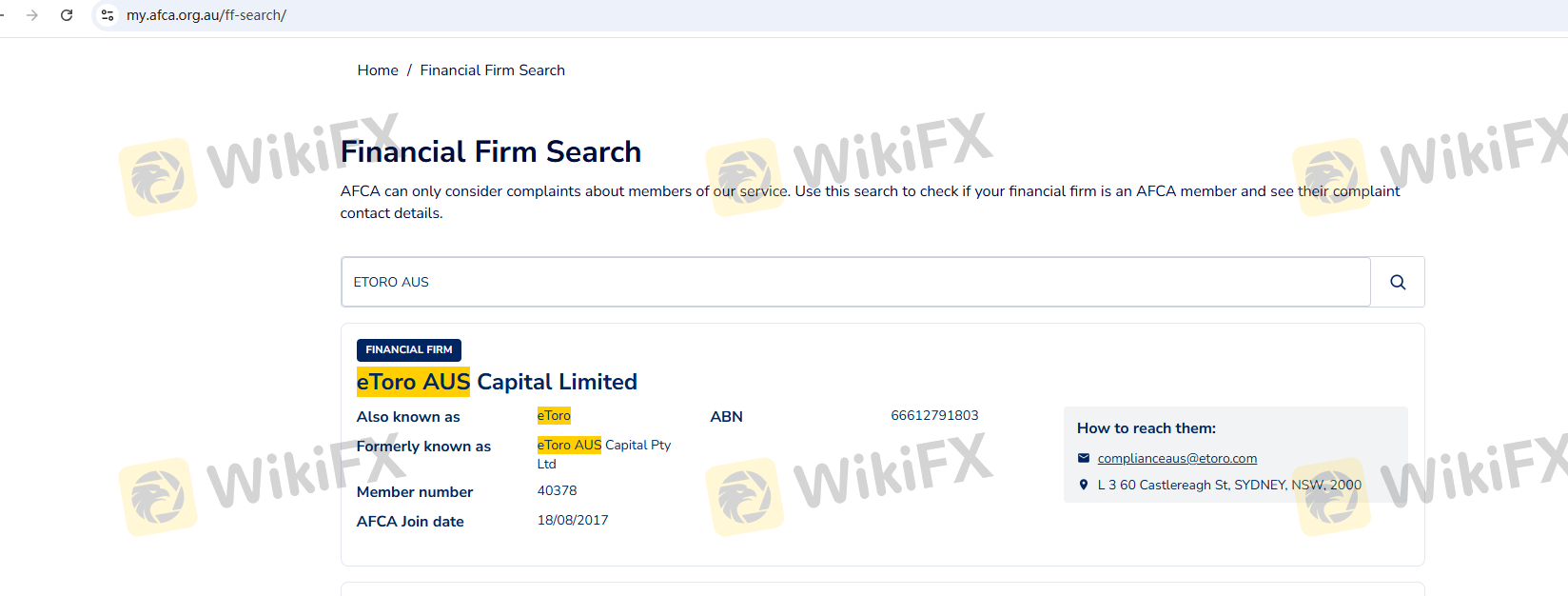This screenshot has height=596, width=1568.
Task: Open Financial Firm Search breadcrumb
Action: pyautogui.click(x=492, y=70)
